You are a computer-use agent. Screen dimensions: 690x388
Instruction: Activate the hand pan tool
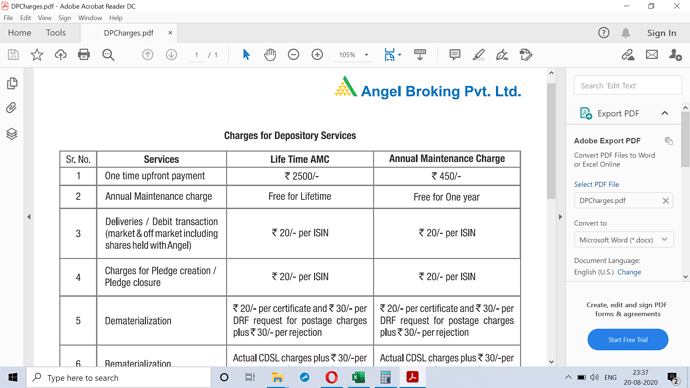point(270,55)
